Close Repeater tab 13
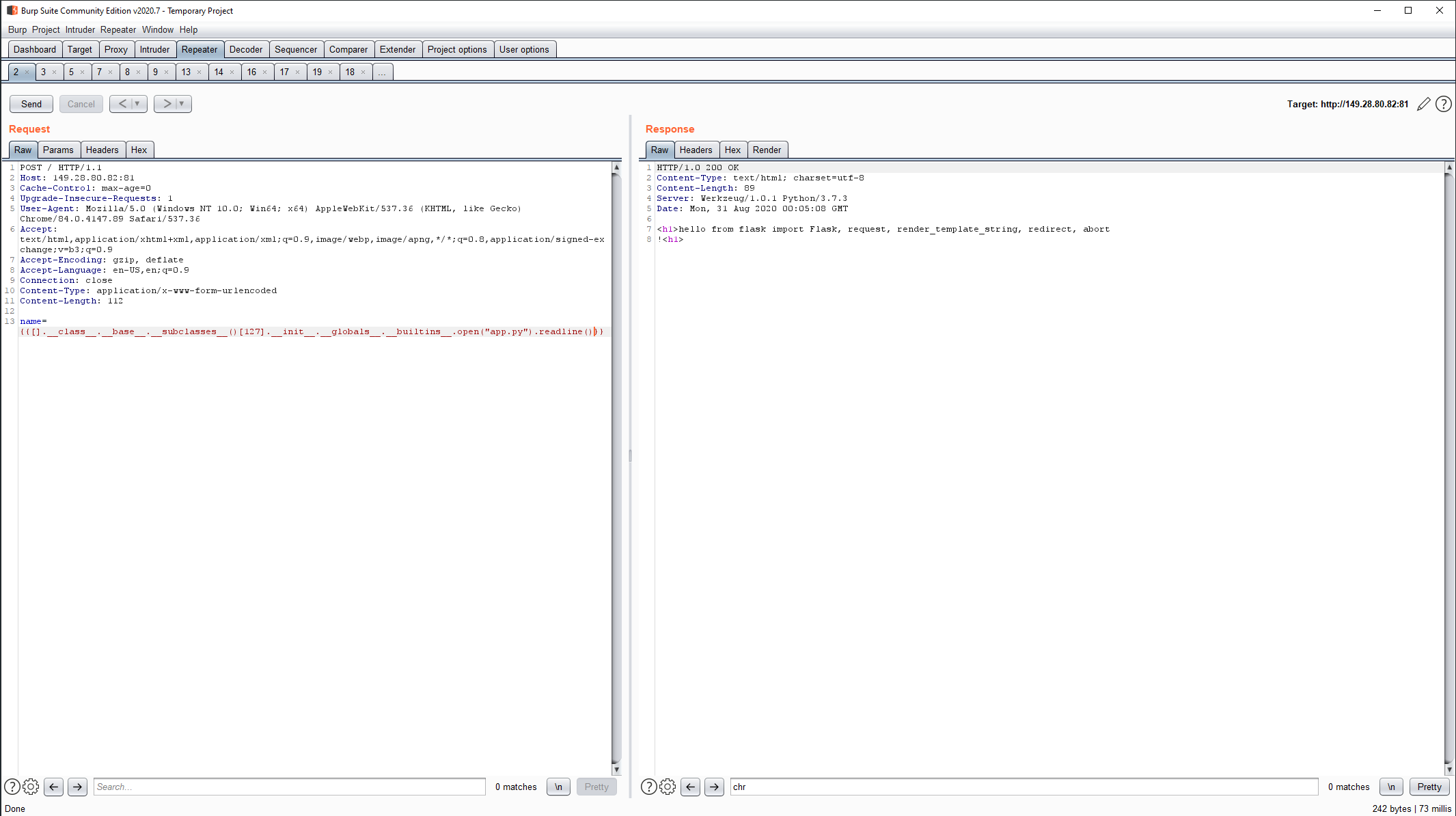Image resolution: width=1456 pixels, height=816 pixels. point(199,72)
